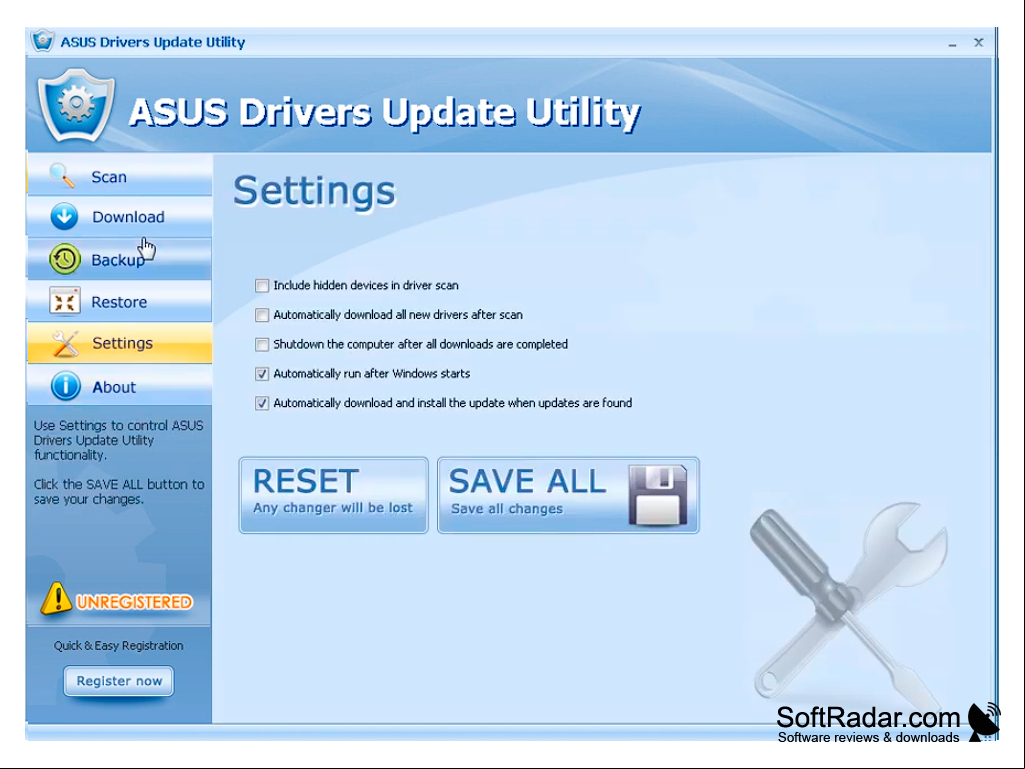Close the ASUS Drivers Update Utility window

[x=979, y=43]
